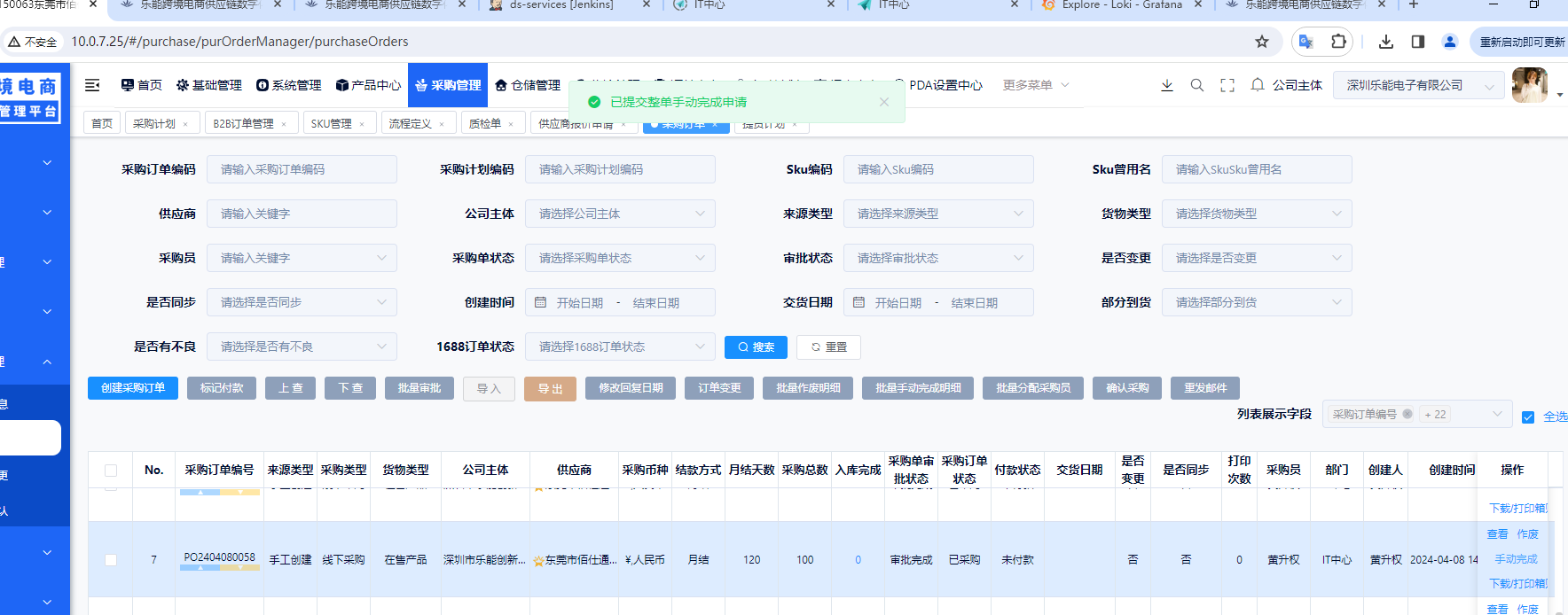Click the 创建采购订单 button
This screenshot has width=1568, height=615.
coord(133,388)
